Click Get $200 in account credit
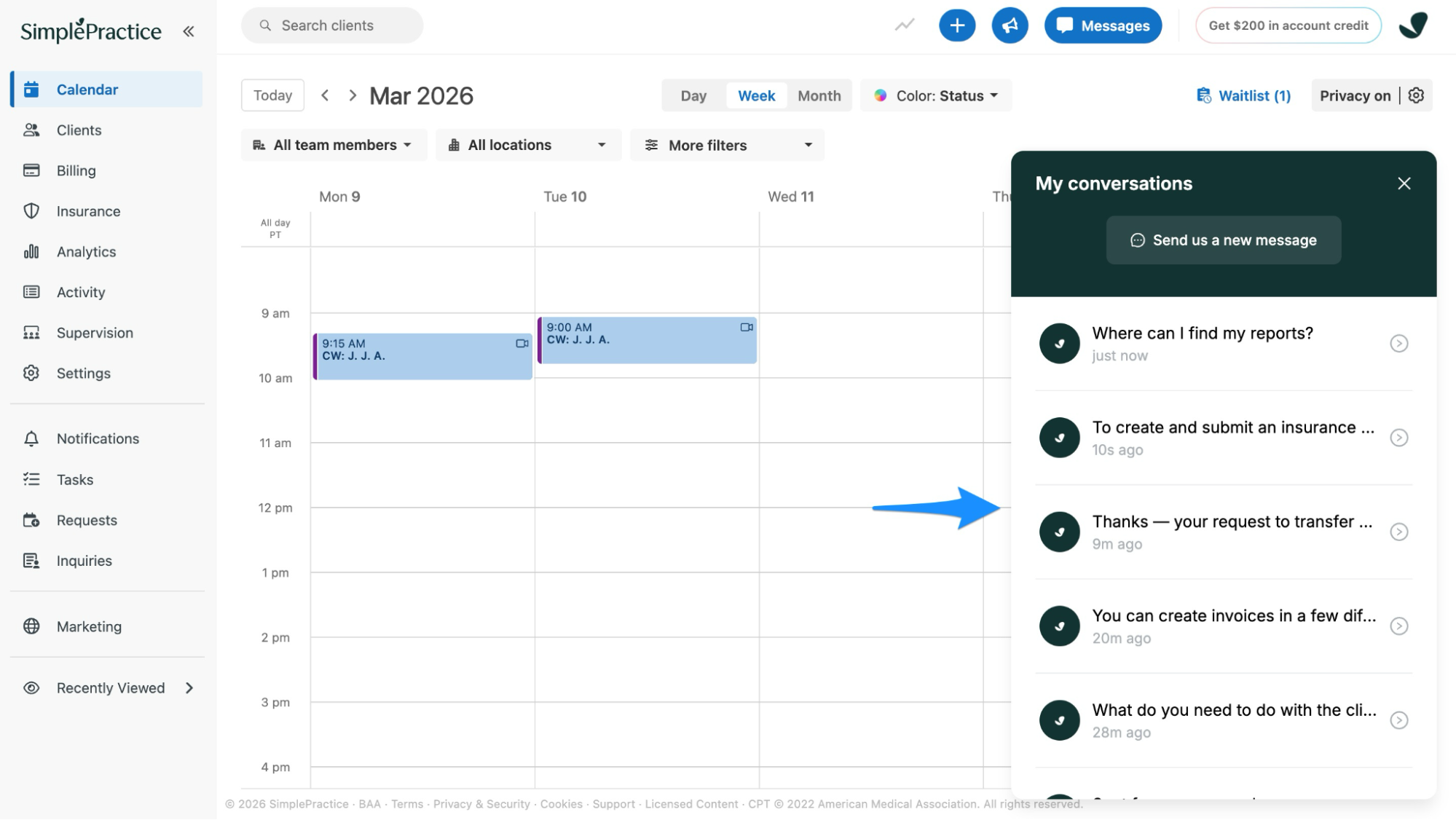This screenshot has width=1456, height=820. tap(1288, 25)
